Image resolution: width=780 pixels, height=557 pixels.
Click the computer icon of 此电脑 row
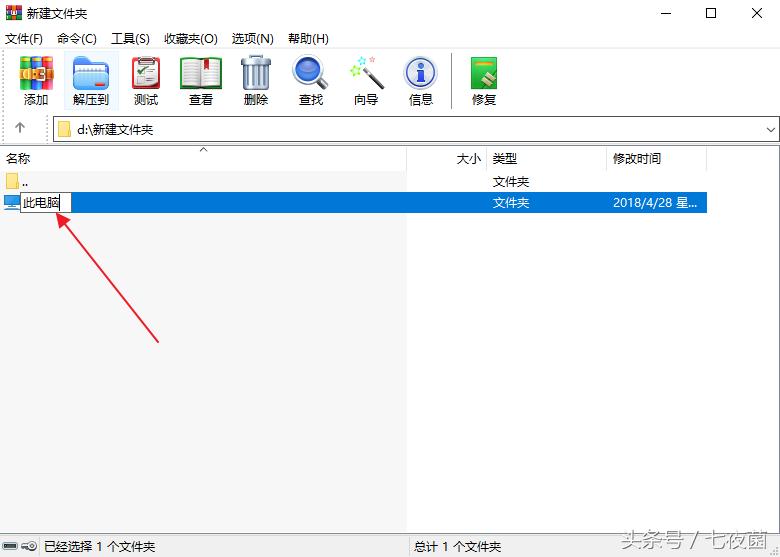(x=11, y=202)
